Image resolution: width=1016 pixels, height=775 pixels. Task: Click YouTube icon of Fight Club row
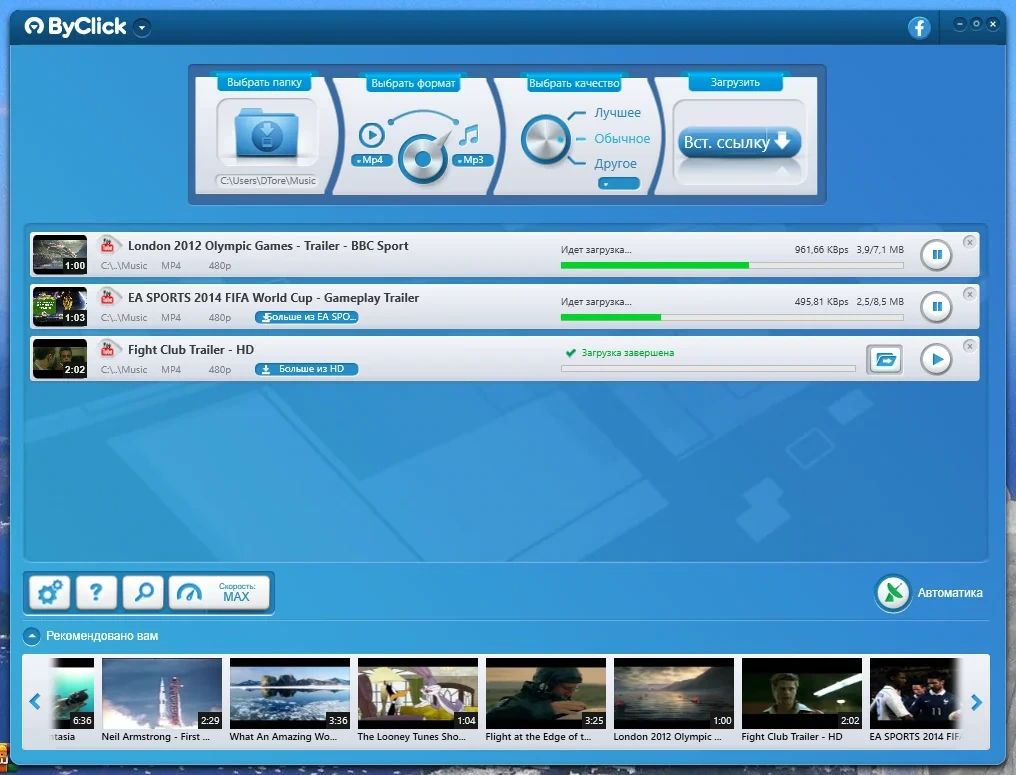(x=108, y=349)
